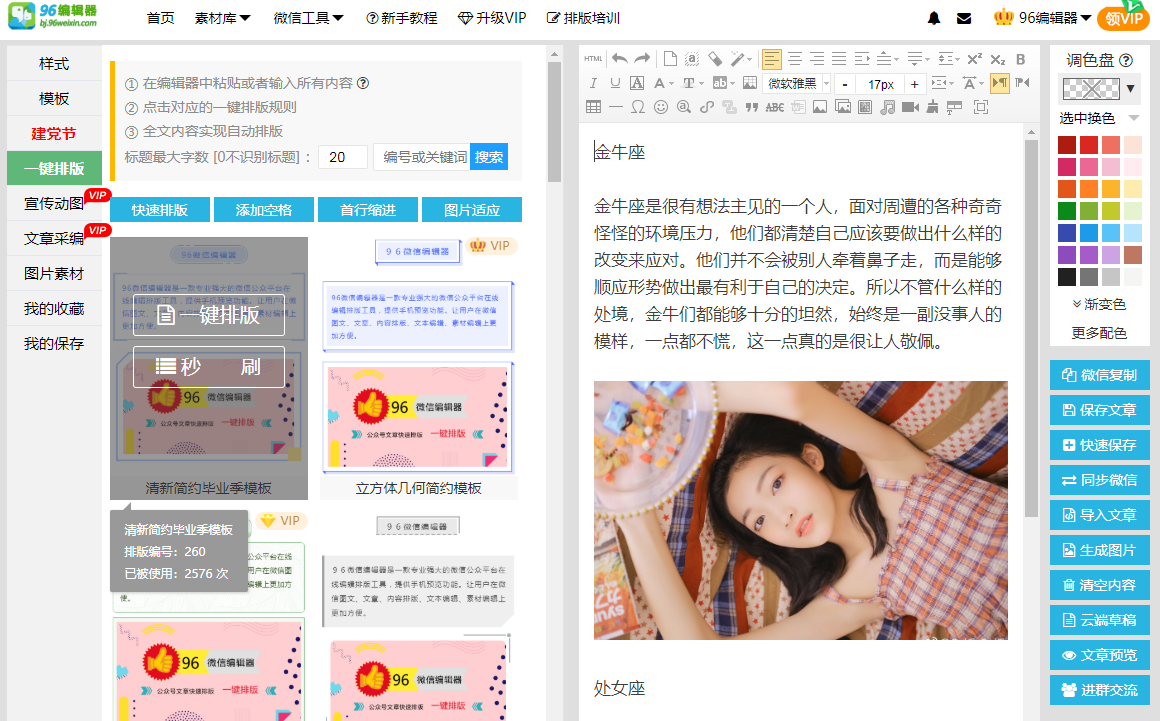Toggle underline formatting
1160x721 pixels.
coord(615,83)
